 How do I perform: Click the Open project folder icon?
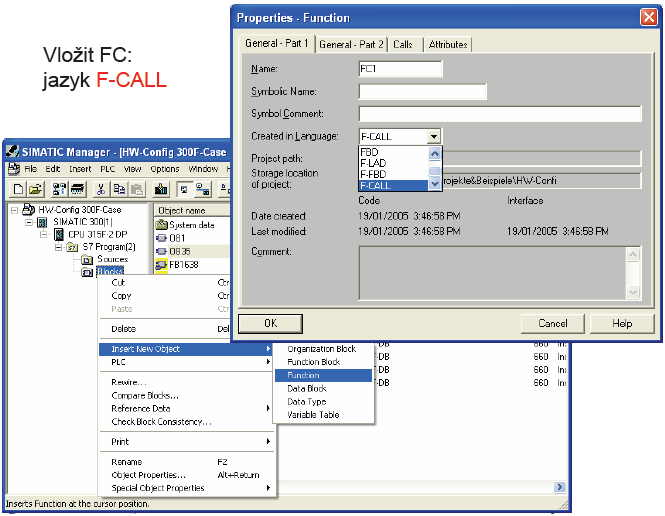[36, 189]
